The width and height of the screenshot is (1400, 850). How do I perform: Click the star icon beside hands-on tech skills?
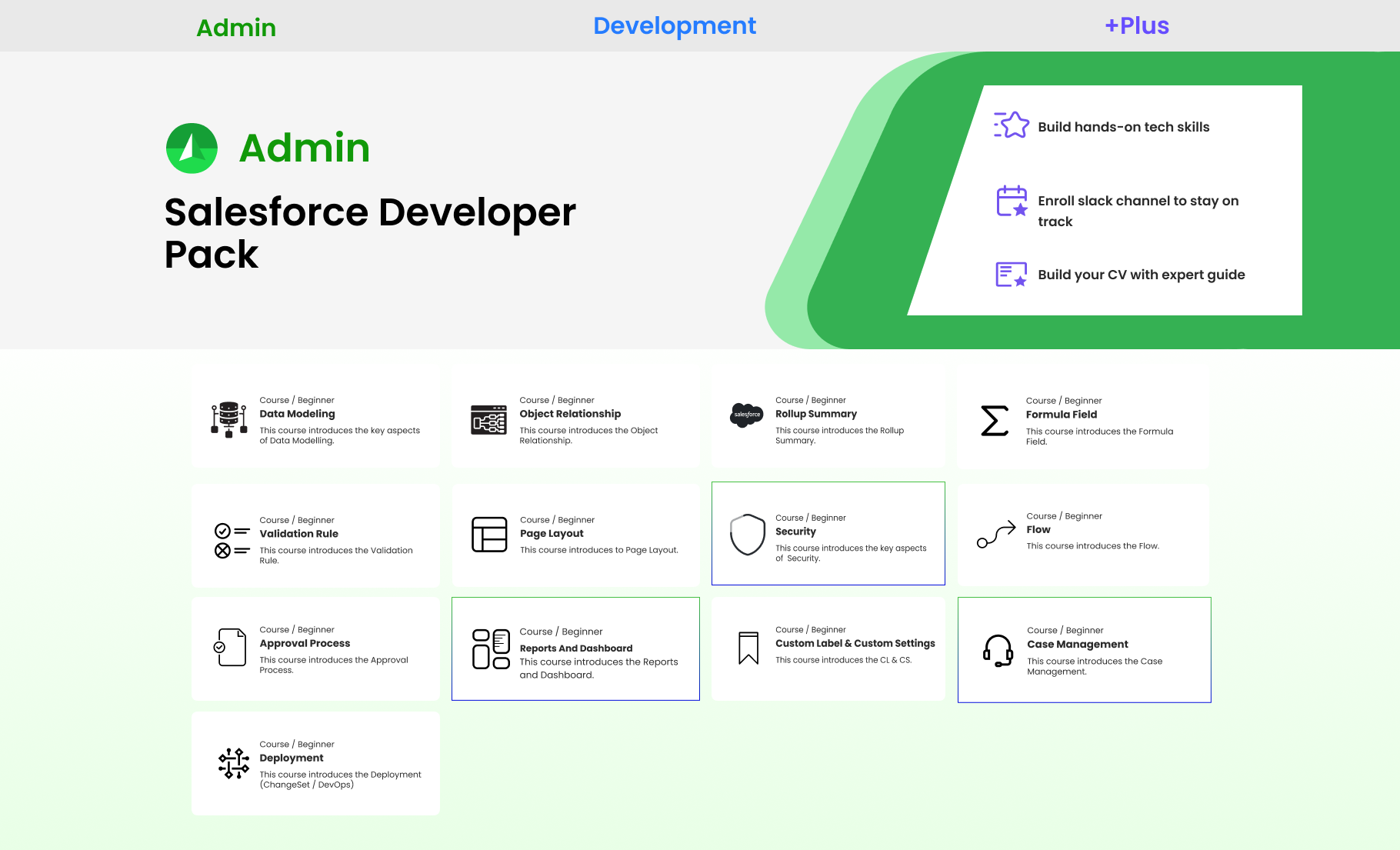pyautogui.click(x=1012, y=125)
